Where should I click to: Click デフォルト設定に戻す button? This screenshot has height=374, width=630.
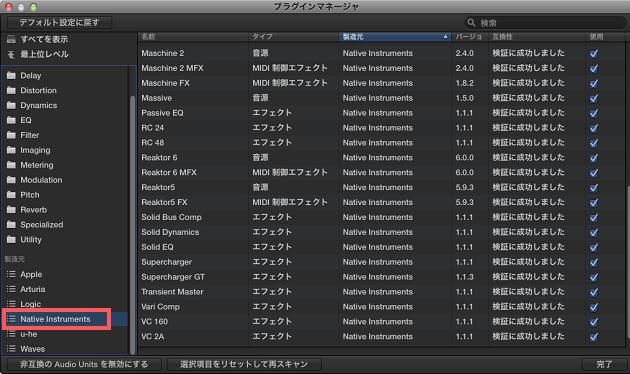coord(59,22)
